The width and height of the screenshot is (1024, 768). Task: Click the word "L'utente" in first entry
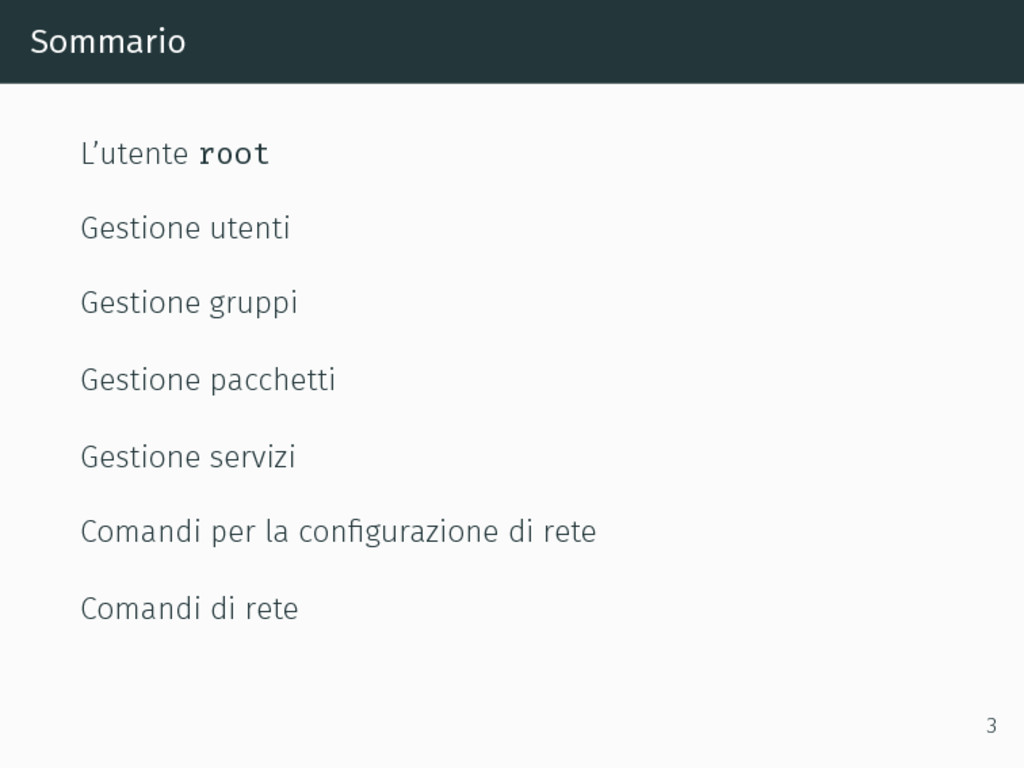tap(135, 154)
